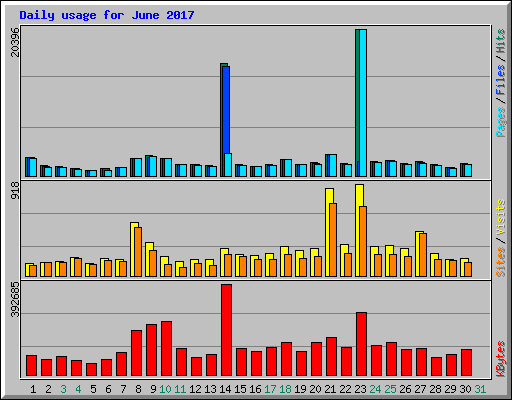Click day label 10 on x-axis
The image size is (512, 400).
click(x=165, y=389)
